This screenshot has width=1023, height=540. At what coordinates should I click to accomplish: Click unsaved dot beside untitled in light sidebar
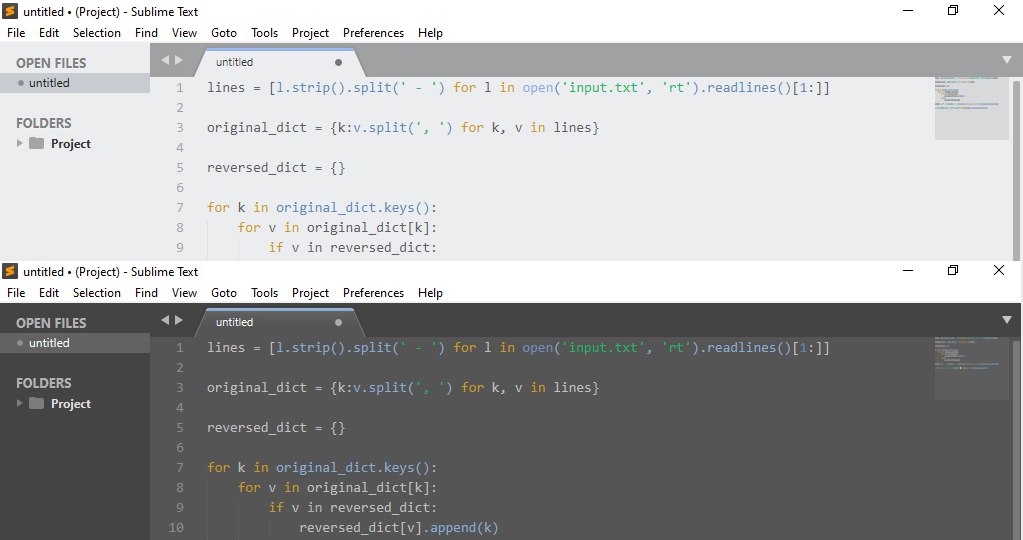(21, 83)
